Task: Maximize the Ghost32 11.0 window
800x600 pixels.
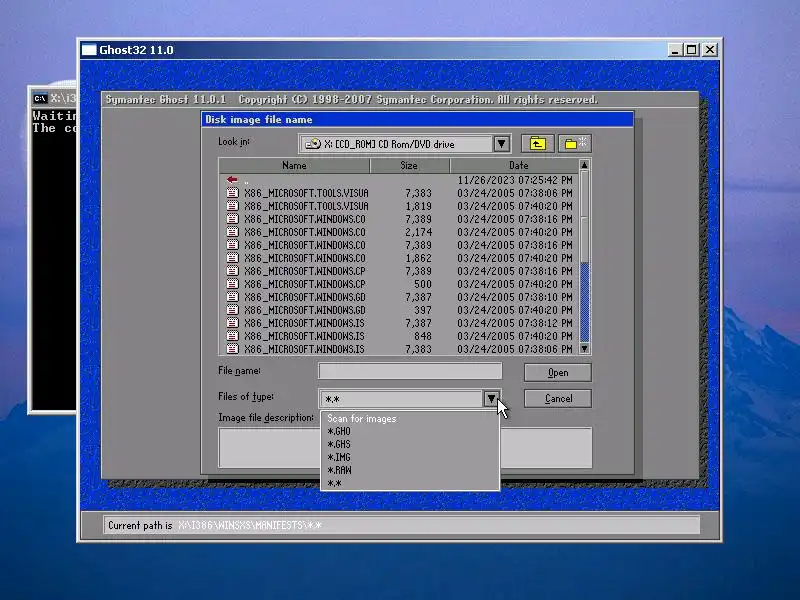Action: pyautogui.click(x=692, y=49)
